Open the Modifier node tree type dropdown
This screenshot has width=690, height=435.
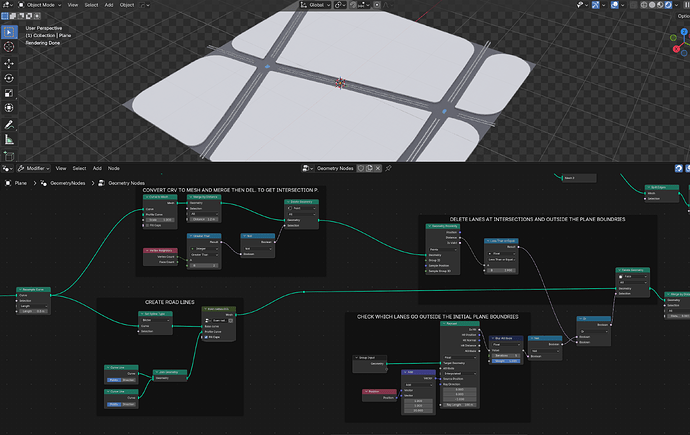pos(34,168)
